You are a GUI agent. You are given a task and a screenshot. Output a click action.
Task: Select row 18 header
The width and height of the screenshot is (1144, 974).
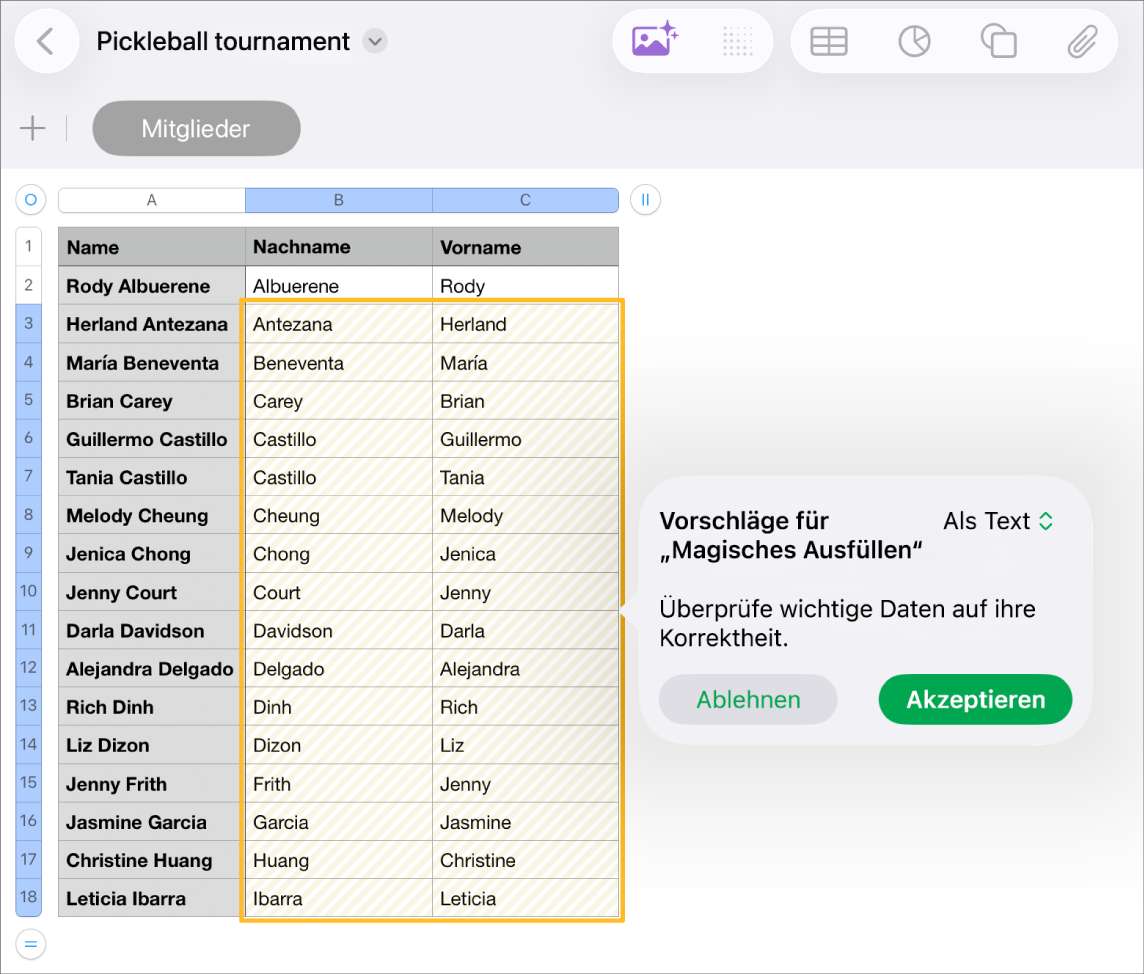28,897
